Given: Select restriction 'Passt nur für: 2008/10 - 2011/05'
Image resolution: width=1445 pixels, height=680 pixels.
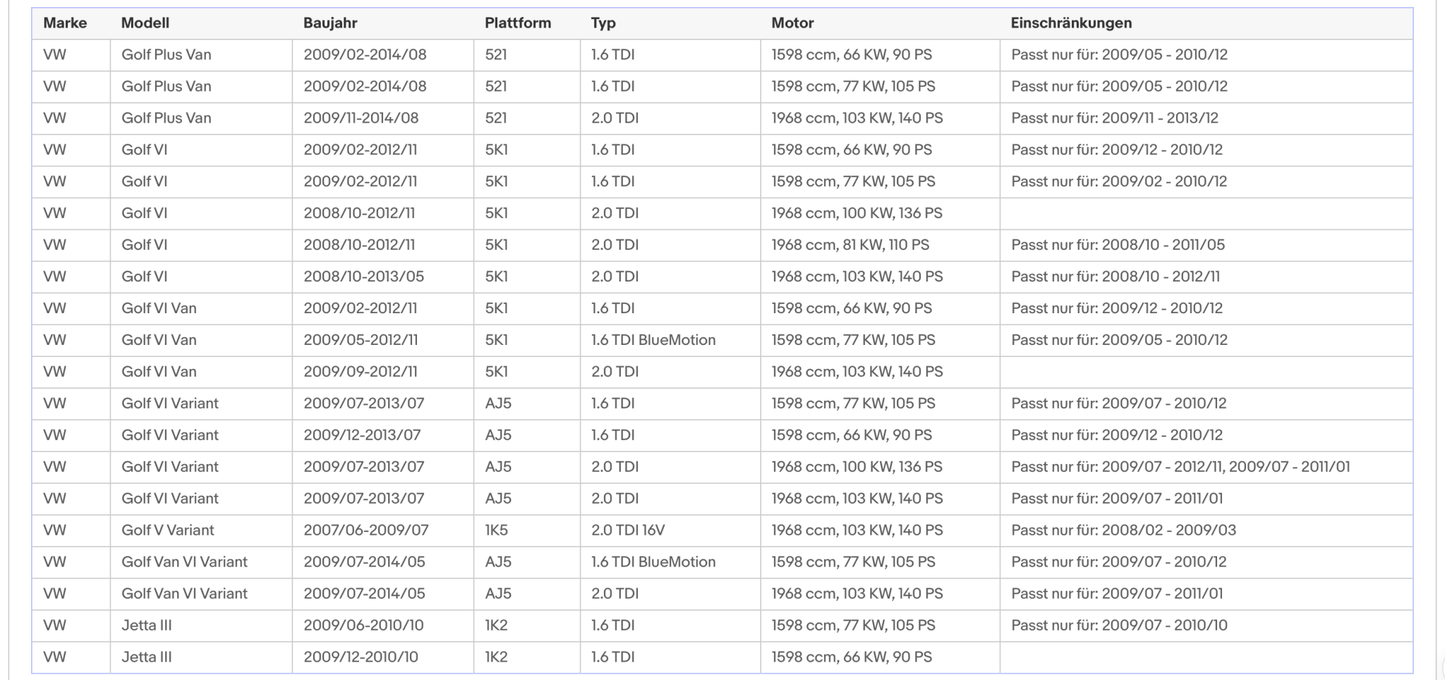Looking at the screenshot, I should [1117, 245].
